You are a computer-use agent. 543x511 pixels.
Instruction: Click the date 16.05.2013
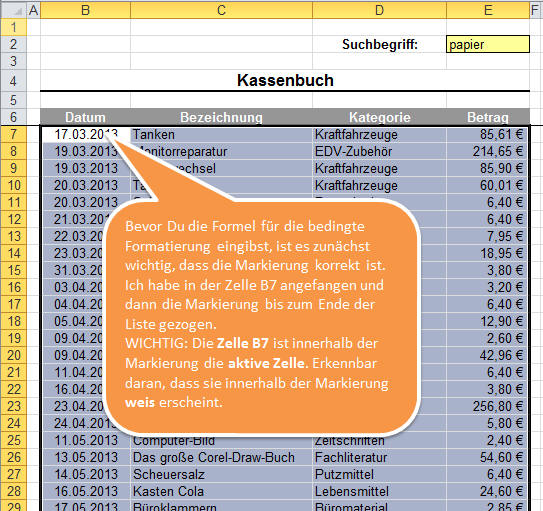point(85,491)
